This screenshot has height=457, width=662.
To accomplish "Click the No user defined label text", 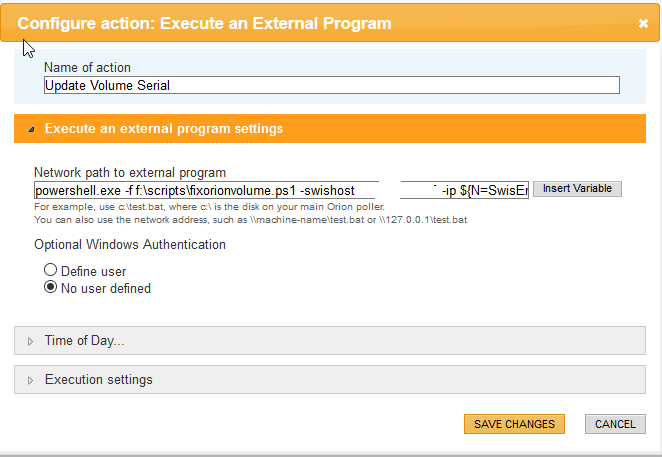I will coord(106,289).
